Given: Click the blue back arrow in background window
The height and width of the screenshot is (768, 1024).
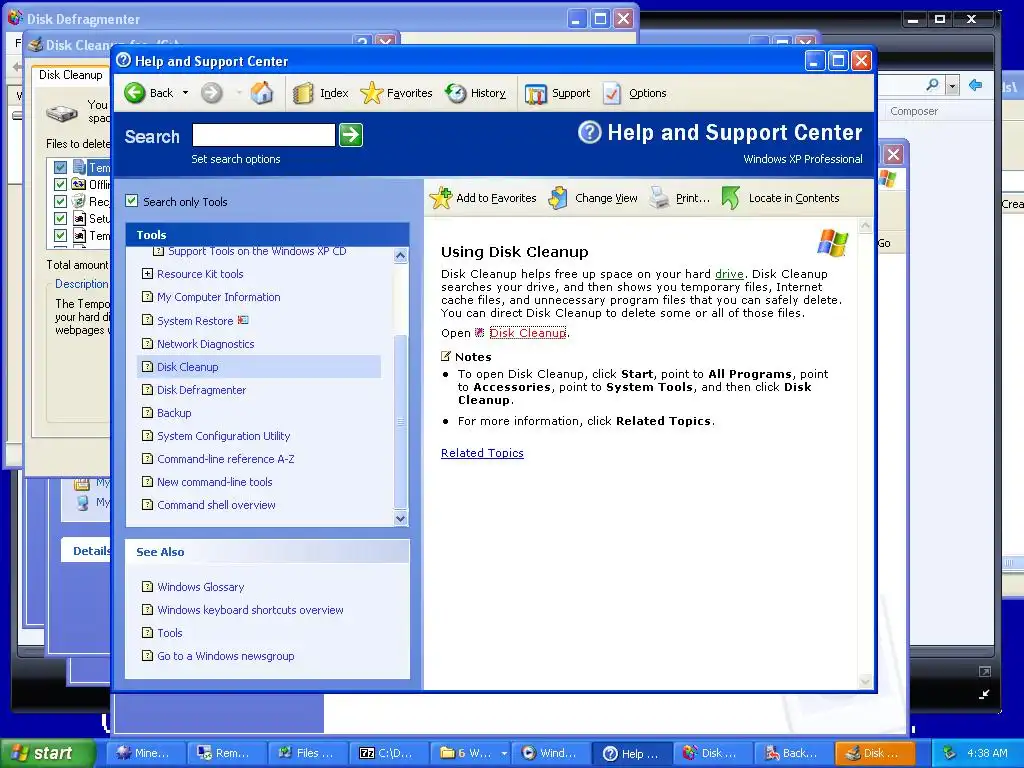Looking at the screenshot, I should coord(976,85).
